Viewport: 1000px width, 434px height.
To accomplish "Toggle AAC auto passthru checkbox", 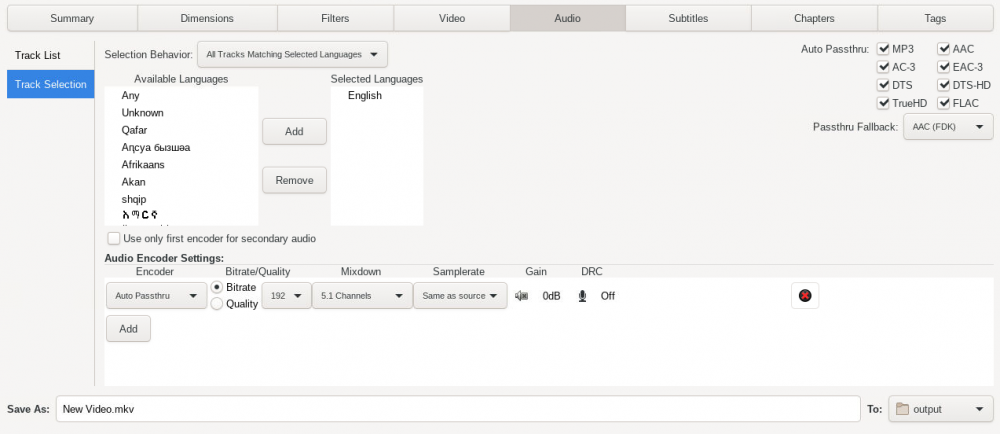I will (944, 48).
